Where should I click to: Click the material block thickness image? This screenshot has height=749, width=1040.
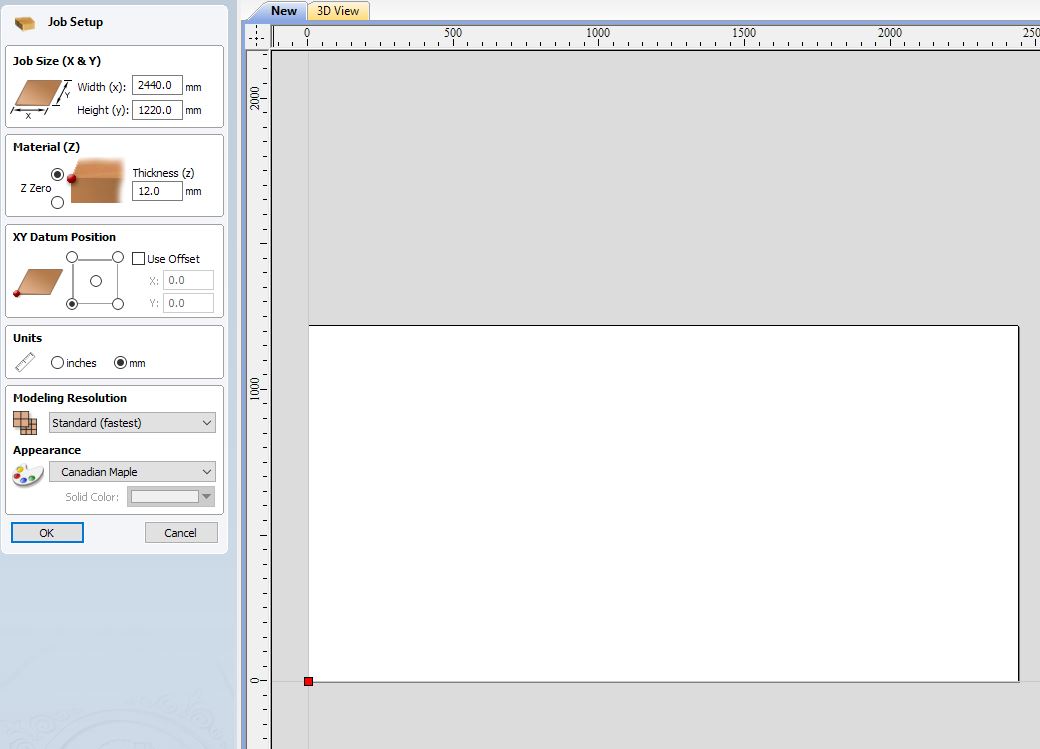click(x=96, y=181)
